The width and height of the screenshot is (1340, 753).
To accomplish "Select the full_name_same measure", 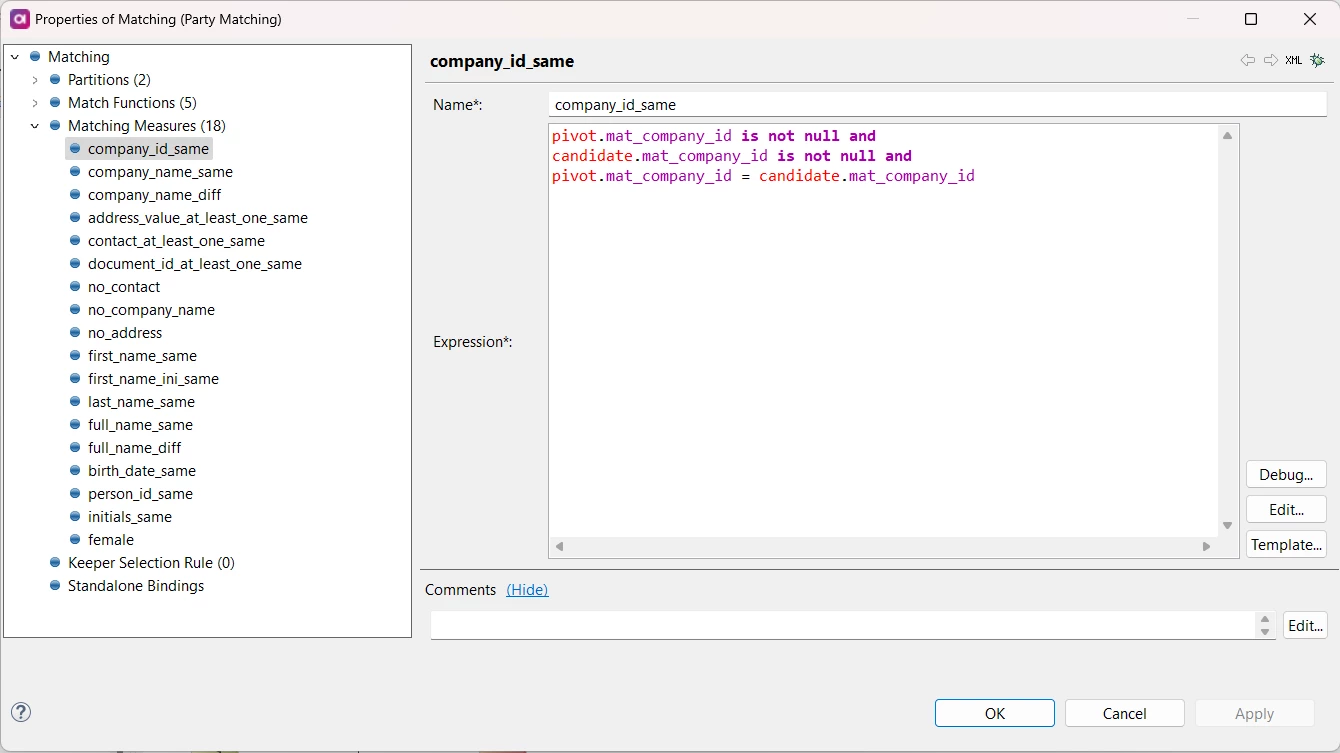I will click(140, 425).
